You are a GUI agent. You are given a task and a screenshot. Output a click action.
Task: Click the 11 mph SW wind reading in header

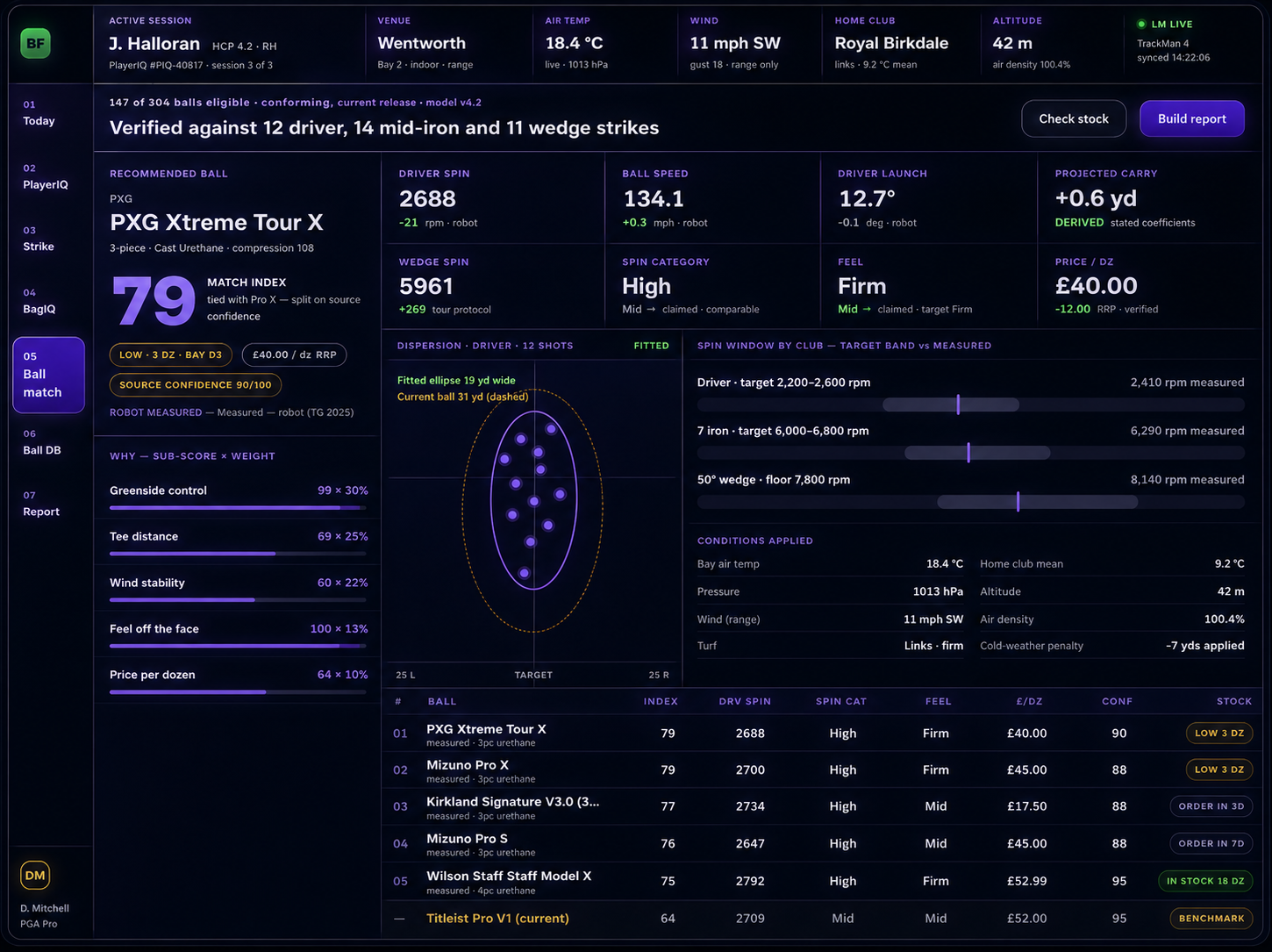tap(735, 43)
